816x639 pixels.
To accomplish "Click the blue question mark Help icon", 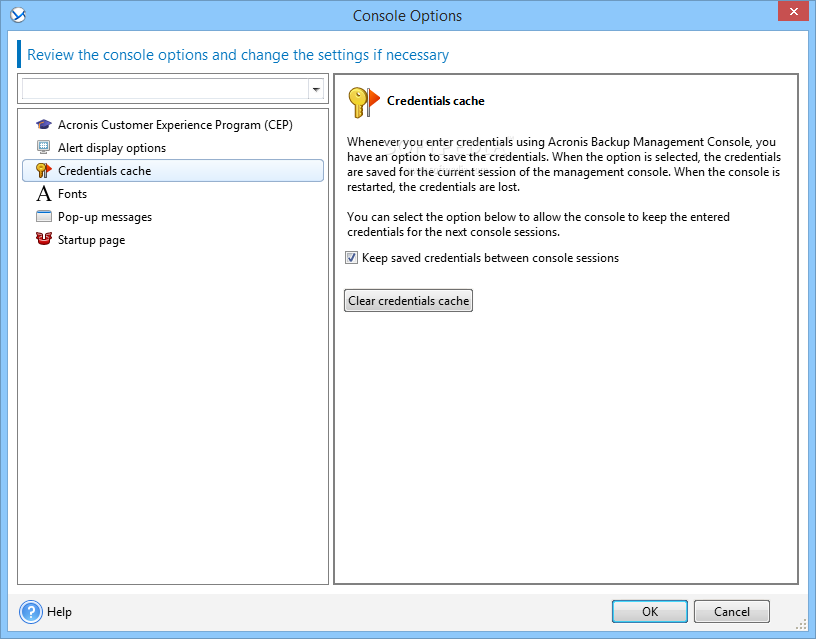I will pos(31,612).
